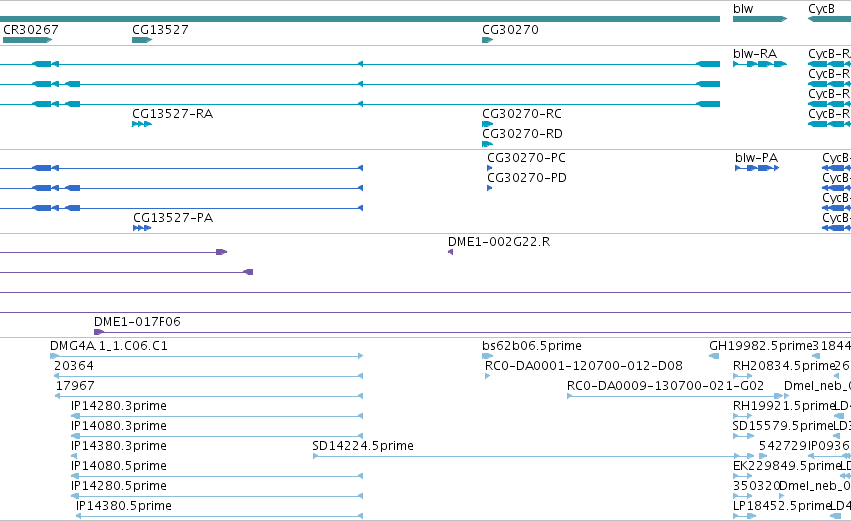Select the IP14280.3prime EST label
This screenshot has height=521, width=851.
tap(119, 406)
